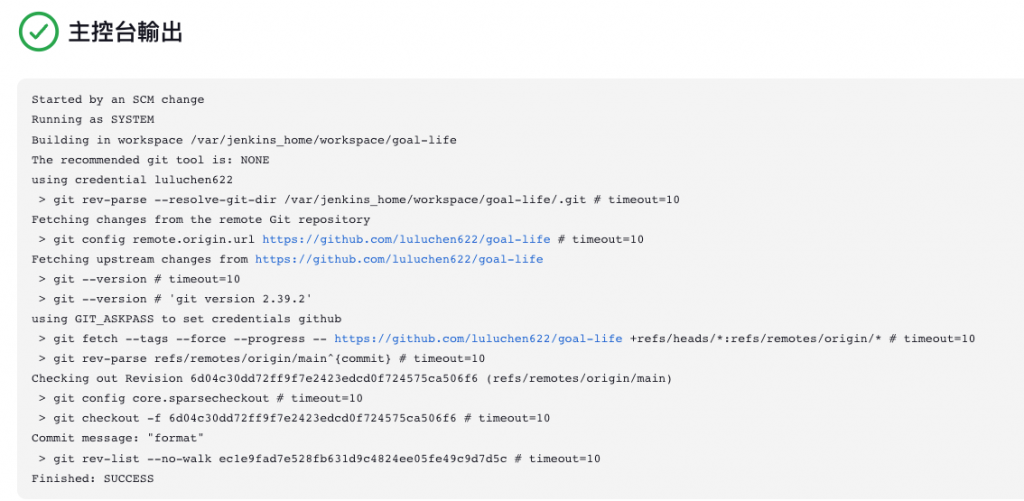Open the GitHub link in the git fetch line
Viewport: 1024px width, 501px height.
(x=479, y=339)
